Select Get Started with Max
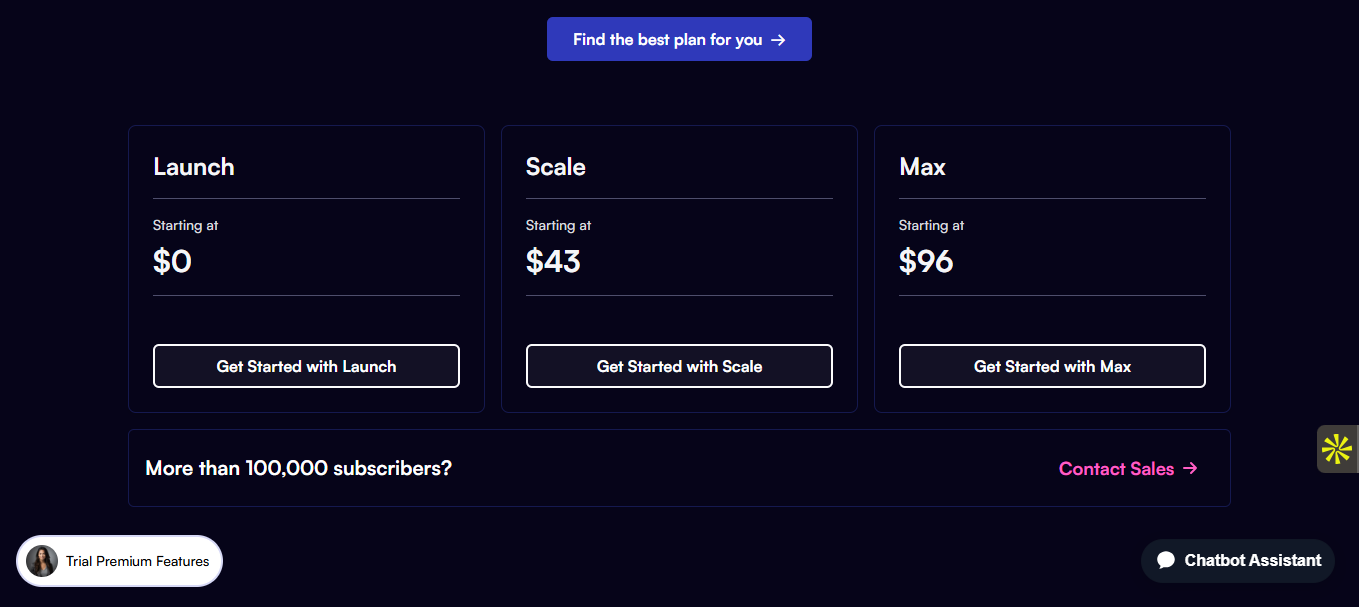This screenshot has width=1359, height=607. tap(1052, 366)
